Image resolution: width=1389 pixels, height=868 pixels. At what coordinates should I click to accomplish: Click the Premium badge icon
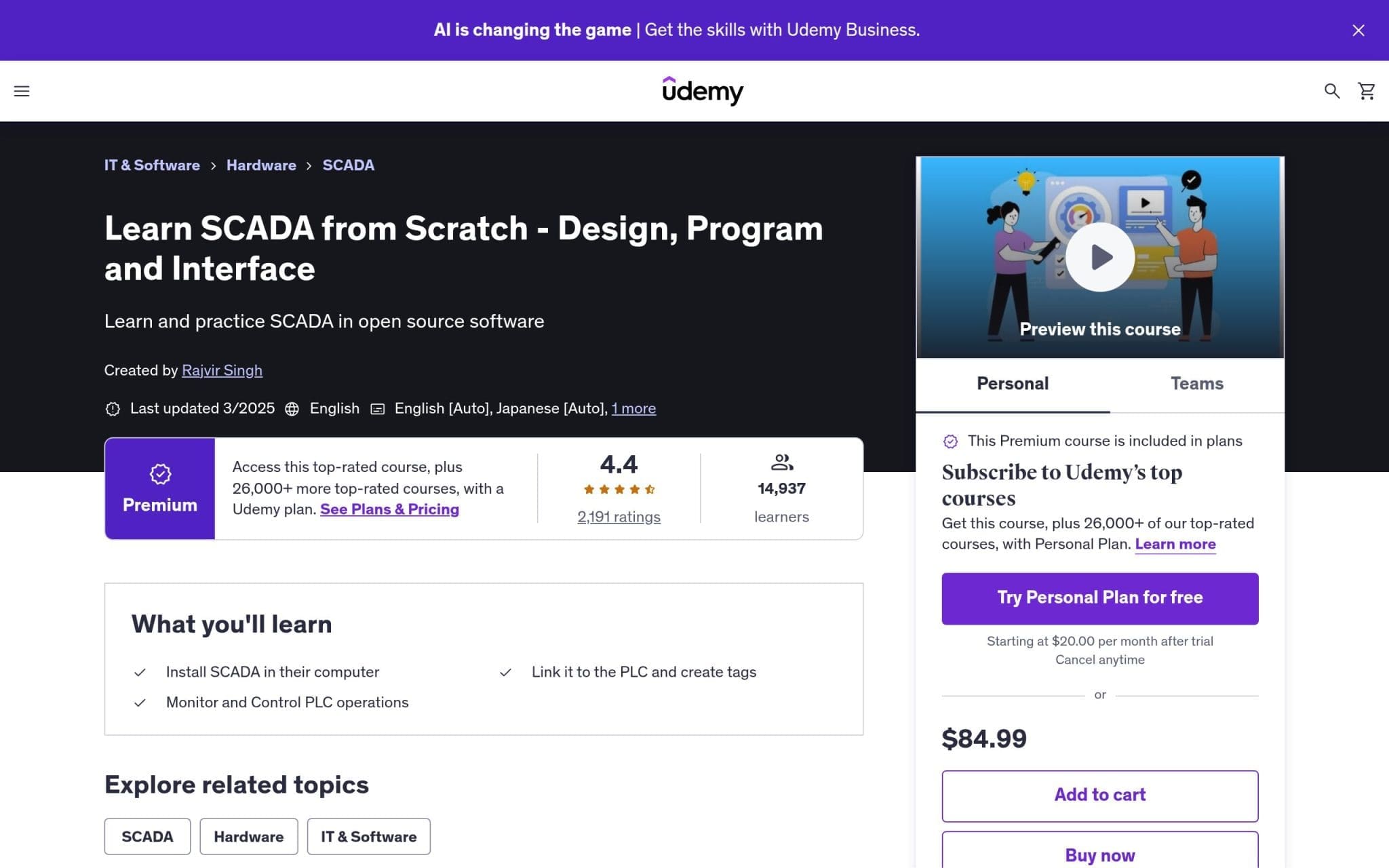[160, 474]
